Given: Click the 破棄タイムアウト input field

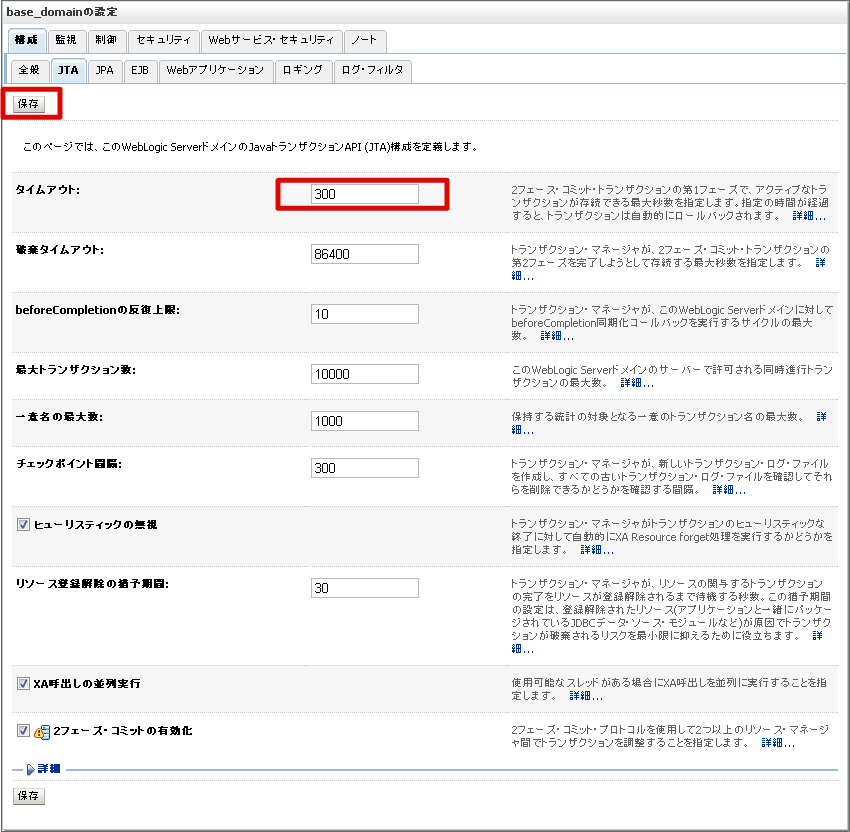Looking at the screenshot, I should 364,254.
